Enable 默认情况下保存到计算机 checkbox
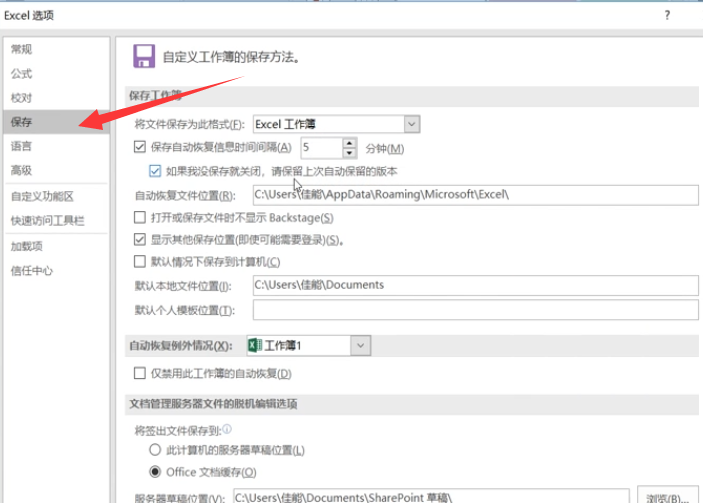Viewport: 703px width, 503px height. [x=140, y=261]
